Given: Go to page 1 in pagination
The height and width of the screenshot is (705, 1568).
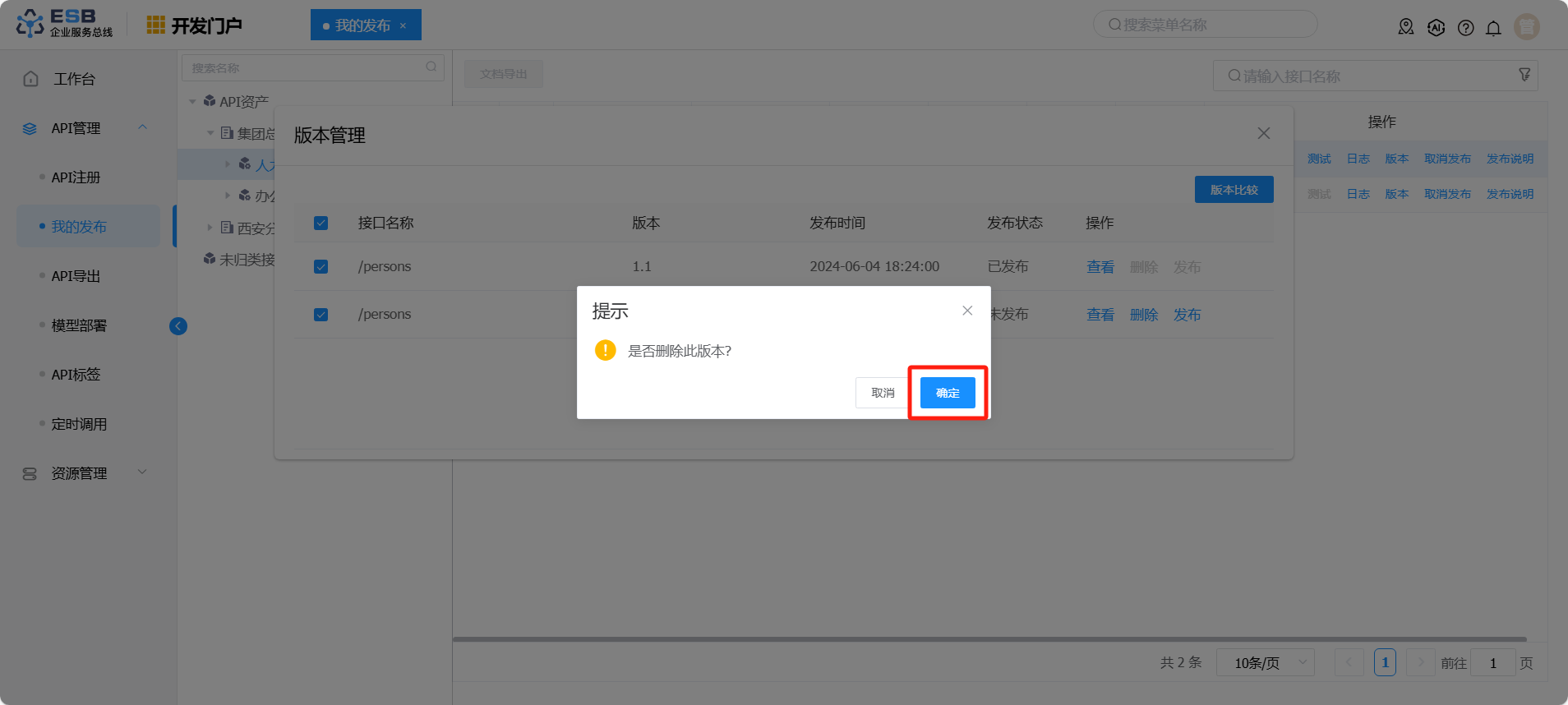Looking at the screenshot, I should (1385, 662).
